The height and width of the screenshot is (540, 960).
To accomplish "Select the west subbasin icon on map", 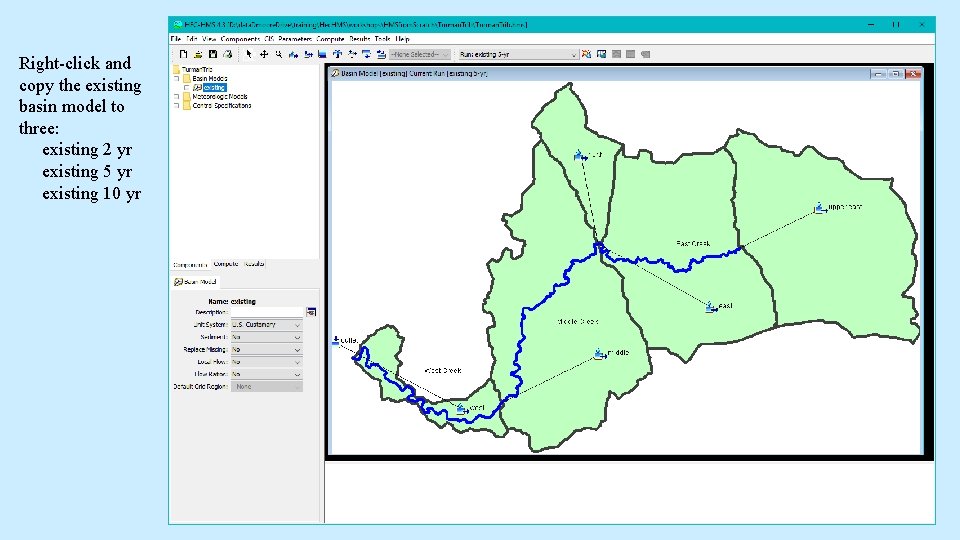I will [462, 408].
